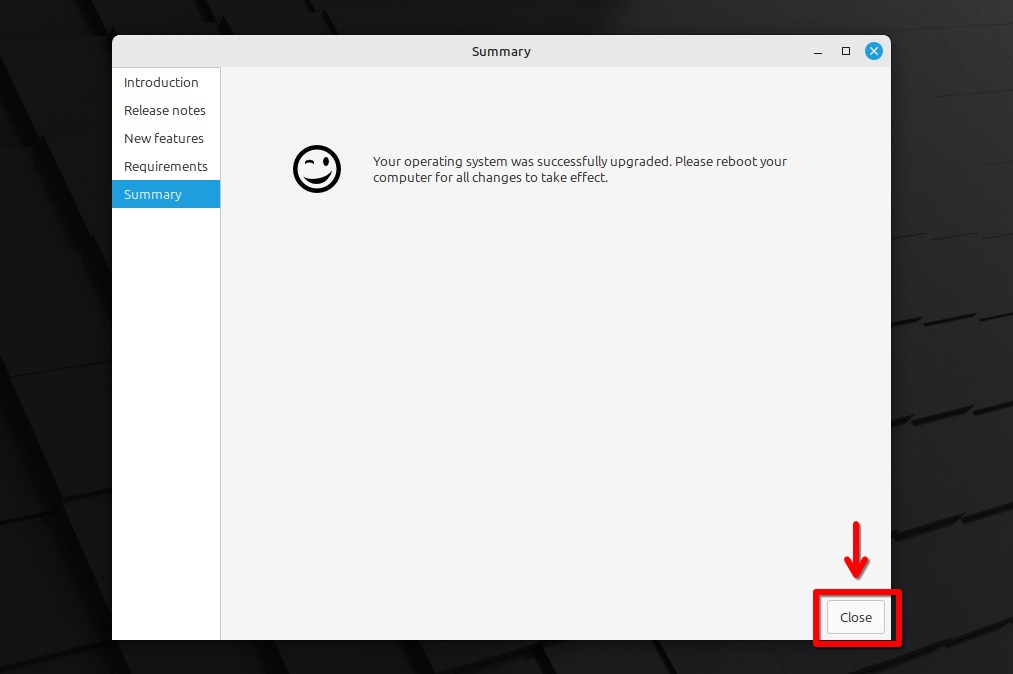Click the empty title bar left of Summary
The width and height of the screenshot is (1013, 674).
click(x=291, y=51)
